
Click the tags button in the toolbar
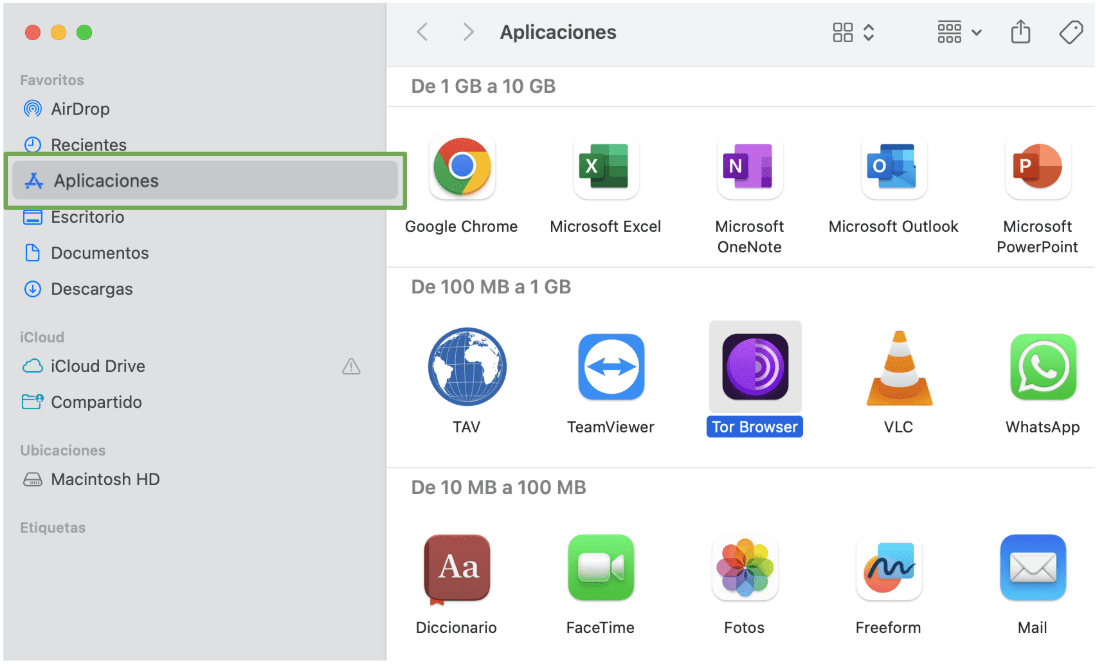1071,31
